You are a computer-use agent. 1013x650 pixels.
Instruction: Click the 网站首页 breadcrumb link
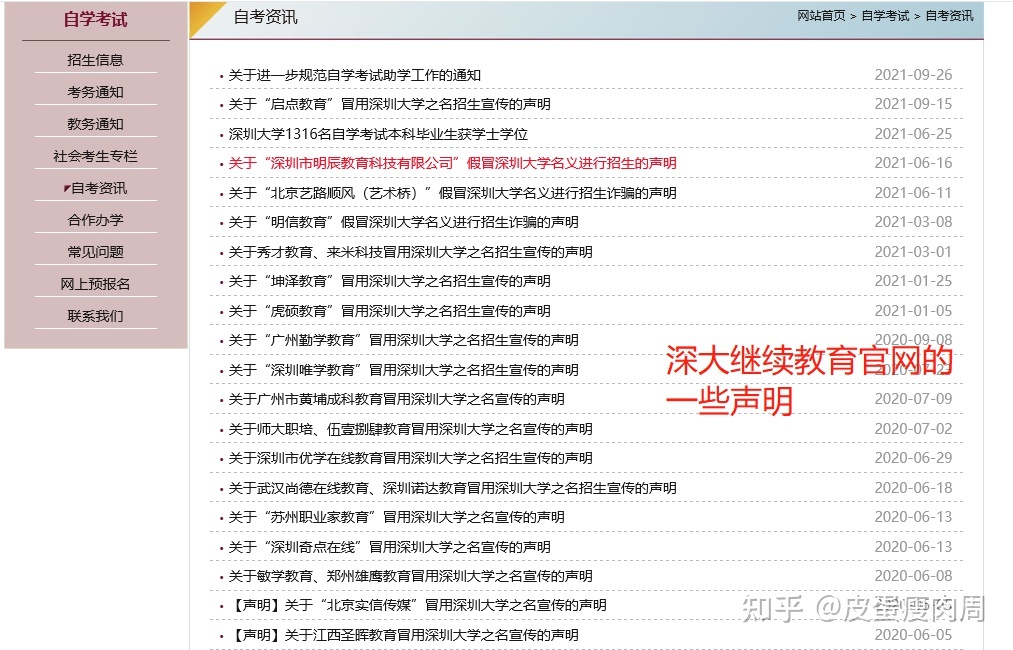point(821,16)
